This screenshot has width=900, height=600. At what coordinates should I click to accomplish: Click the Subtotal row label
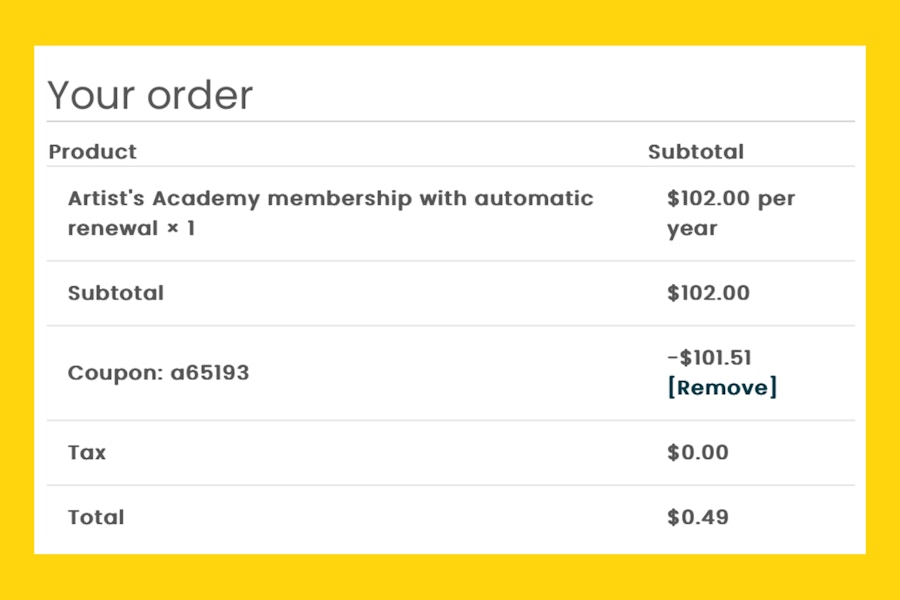pyautogui.click(x=116, y=293)
